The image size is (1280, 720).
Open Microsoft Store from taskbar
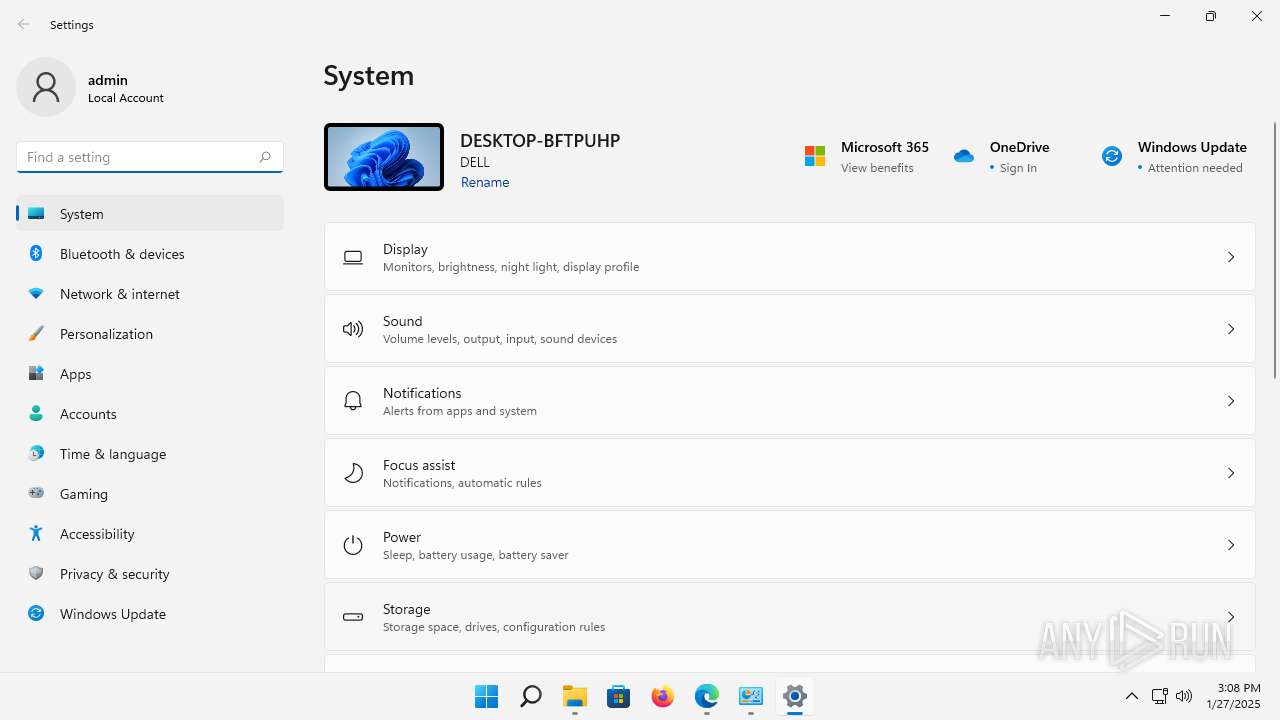click(619, 696)
